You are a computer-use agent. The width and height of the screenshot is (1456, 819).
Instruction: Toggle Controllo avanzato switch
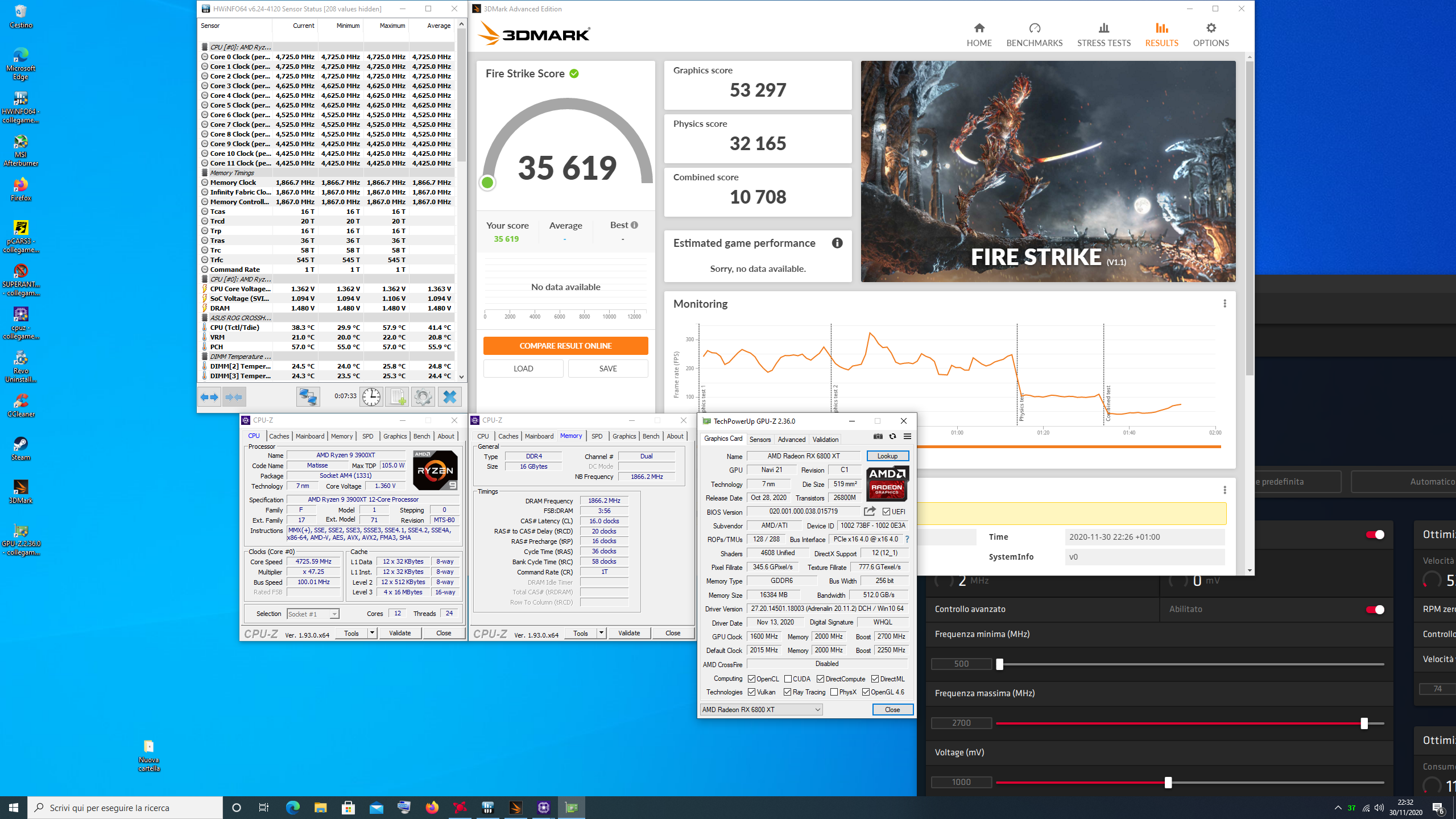tap(1375, 609)
